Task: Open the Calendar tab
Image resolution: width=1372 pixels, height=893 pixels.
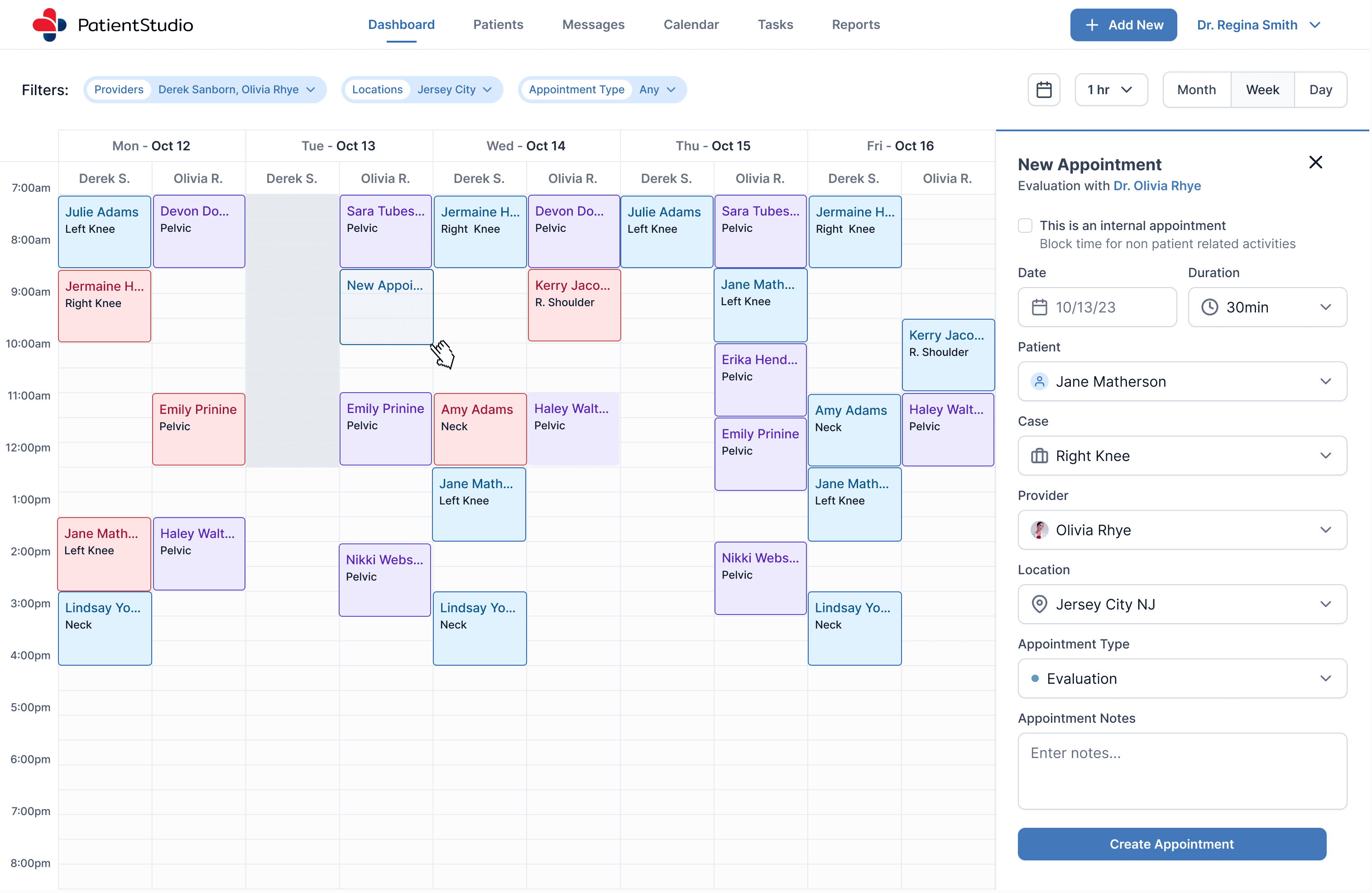Action: click(691, 25)
